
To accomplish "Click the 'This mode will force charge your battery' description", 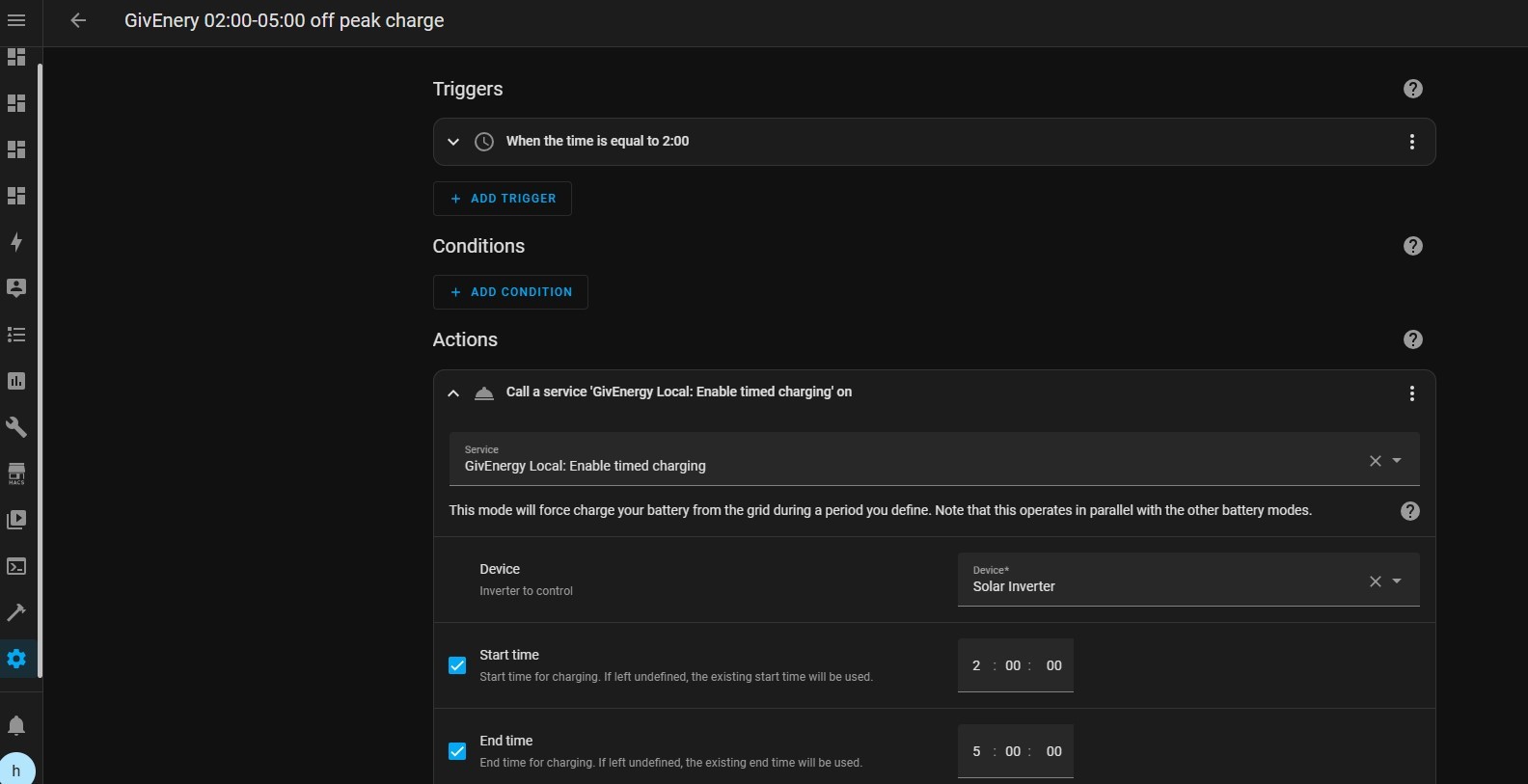I will click(881, 510).
